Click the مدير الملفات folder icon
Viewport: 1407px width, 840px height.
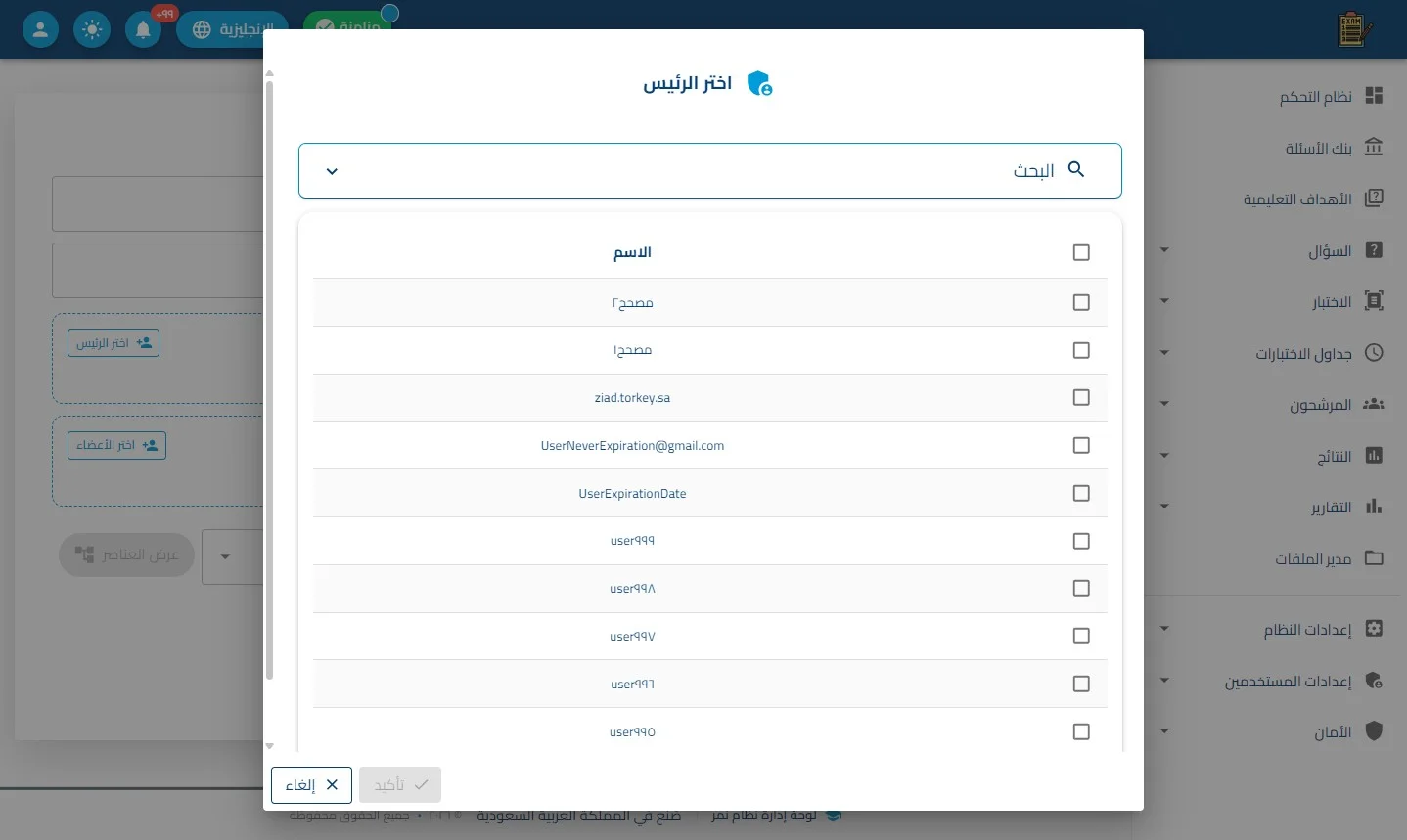(1374, 557)
